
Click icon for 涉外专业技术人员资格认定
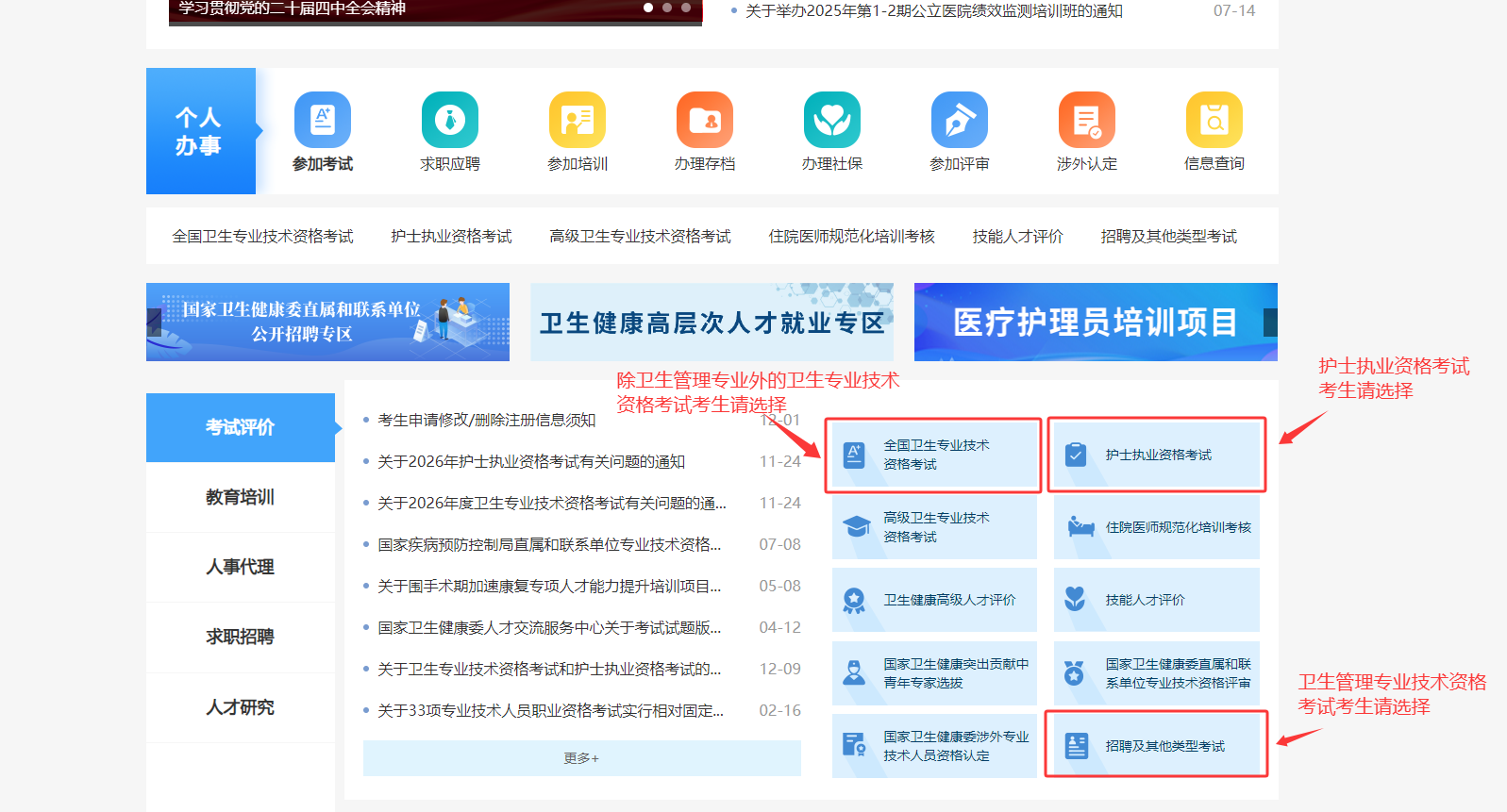(x=854, y=745)
